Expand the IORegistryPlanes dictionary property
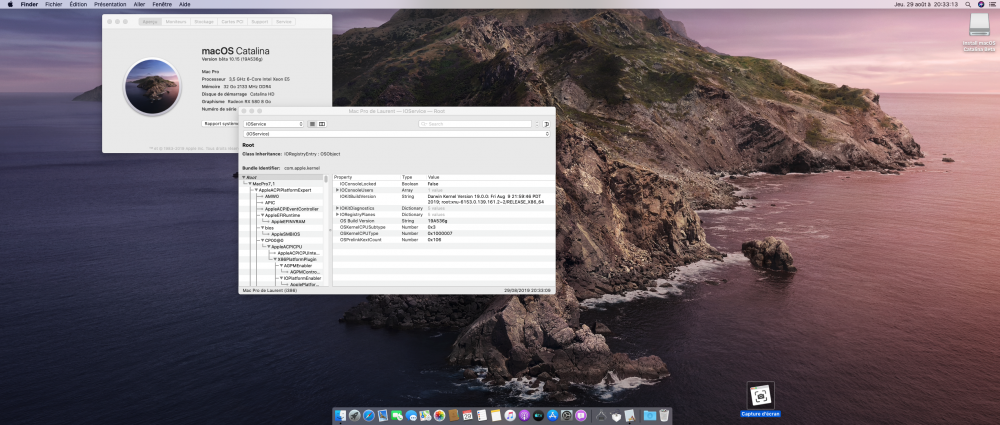The height and width of the screenshot is (425, 1000). point(337,215)
